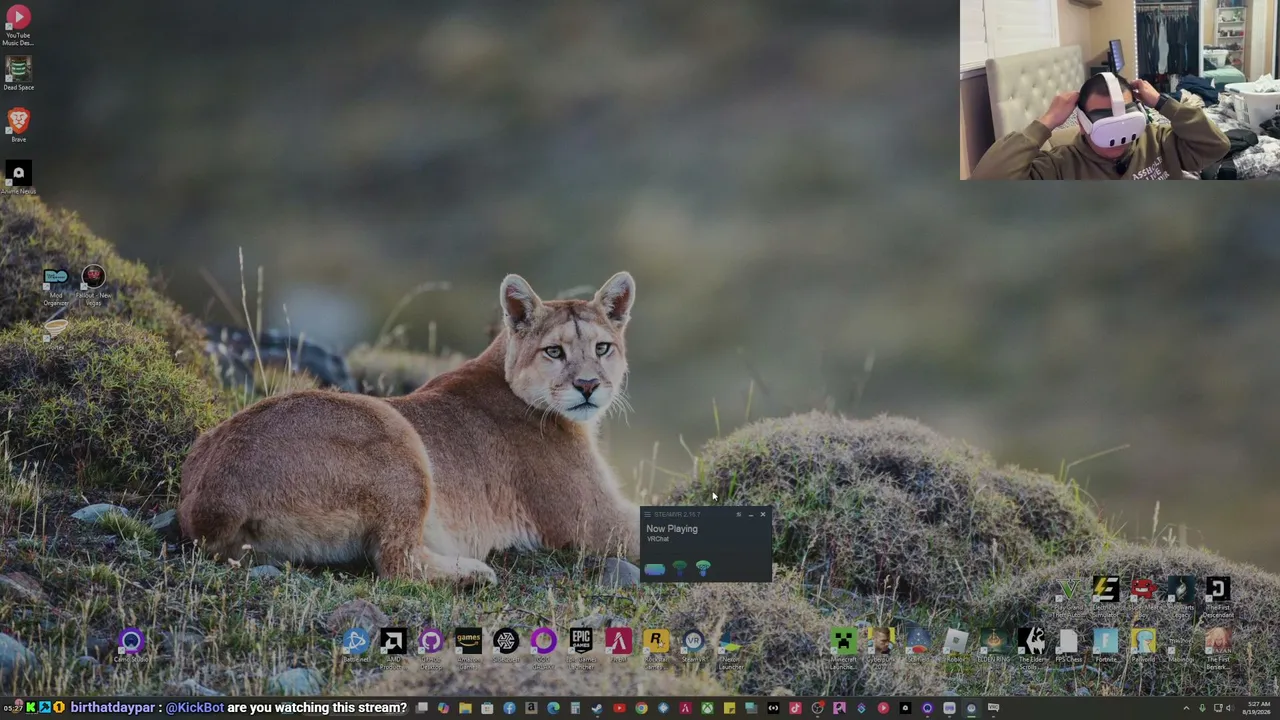Open the taskbar clock and date
Screen dimensions: 1280x720
tap(1257, 708)
